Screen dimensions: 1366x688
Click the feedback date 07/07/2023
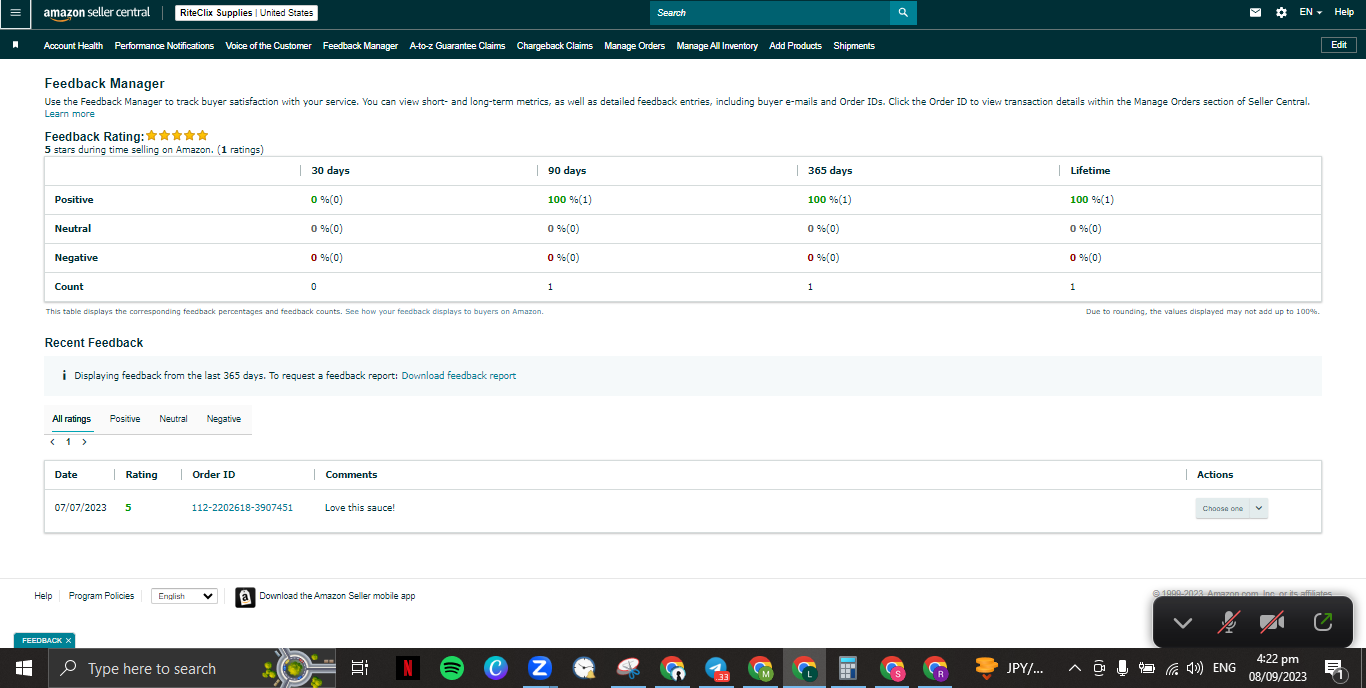tap(80, 508)
